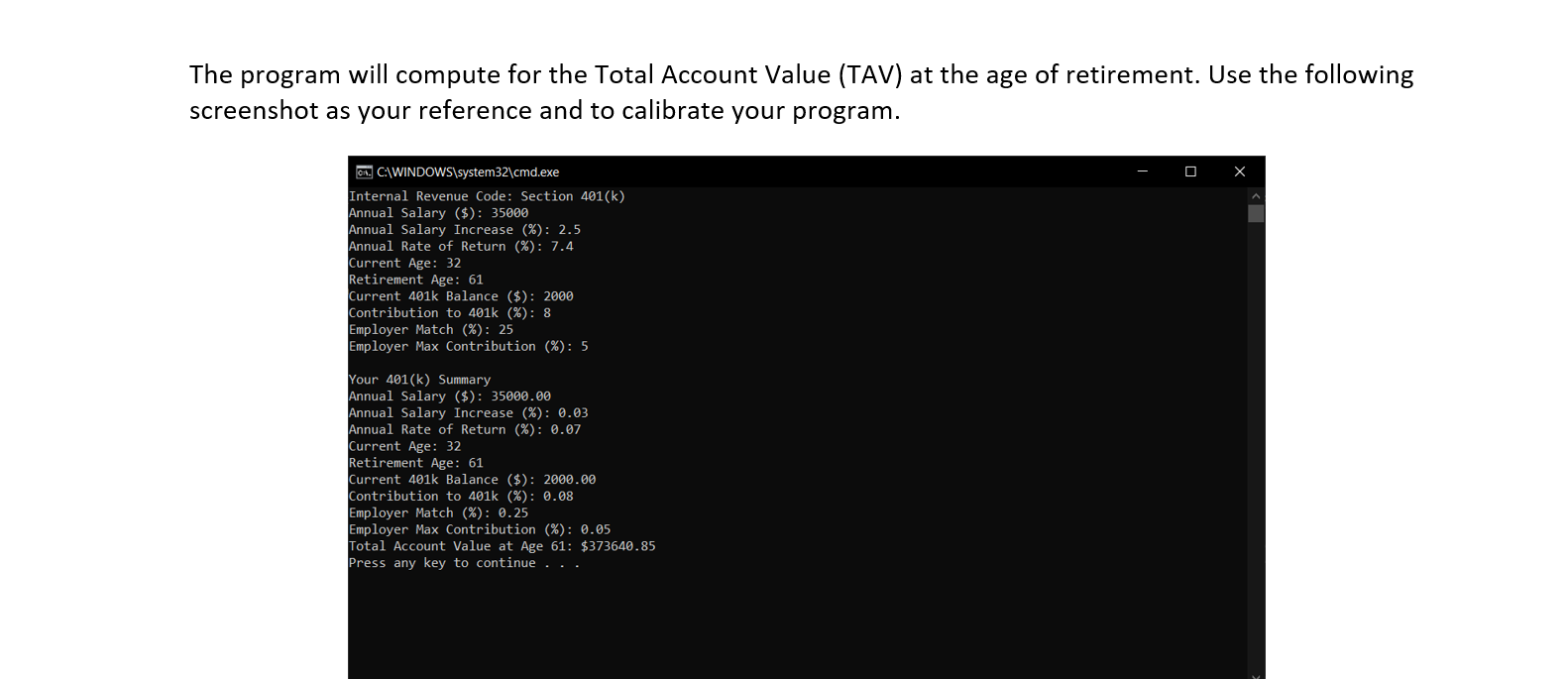Image resolution: width=1568 pixels, height=679 pixels.
Task: Click 'Employer Match (%): 25' input line
Action: tap(430, 329)
